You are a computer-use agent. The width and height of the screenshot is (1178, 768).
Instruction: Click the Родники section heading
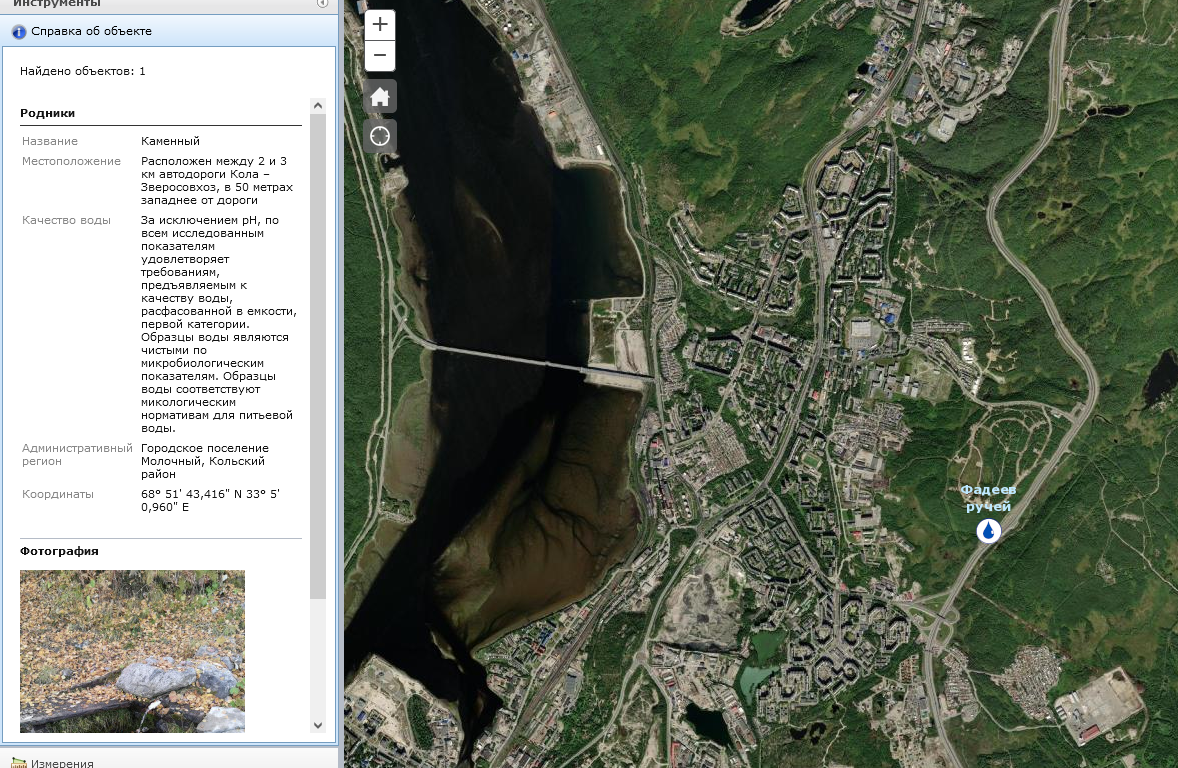click(47, 113)
